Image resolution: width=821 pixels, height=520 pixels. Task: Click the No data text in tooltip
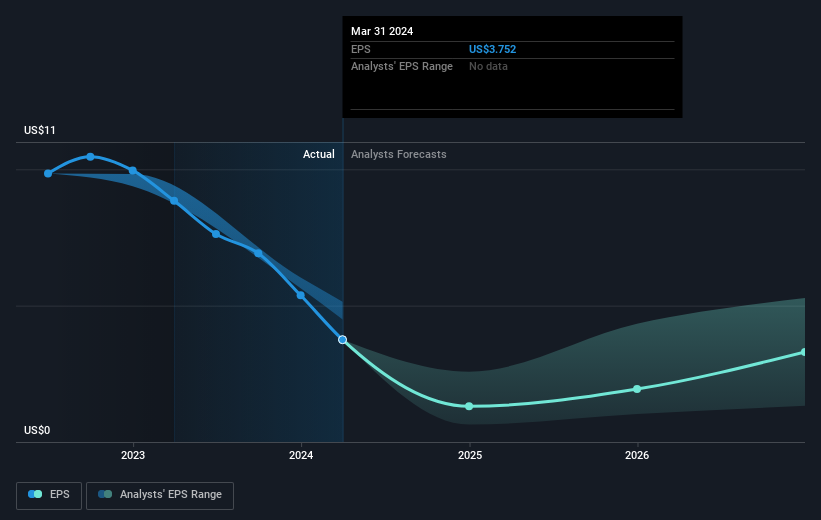(488, 67)
